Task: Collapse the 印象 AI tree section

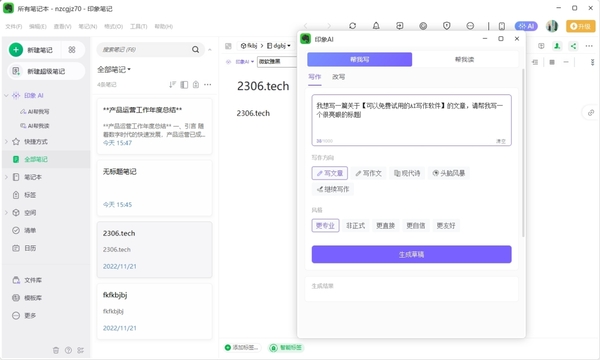Action: click(x=6, y=96)
